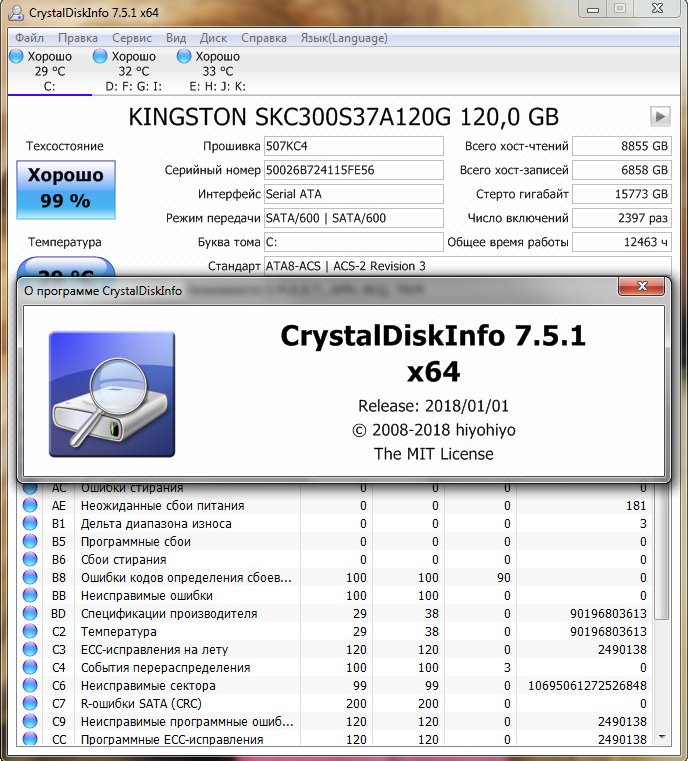Image resolution: width=688 pixels, height=761 pixels.
Task: Click the serial number field 50026B724115FE56
Action: (353, 170)
